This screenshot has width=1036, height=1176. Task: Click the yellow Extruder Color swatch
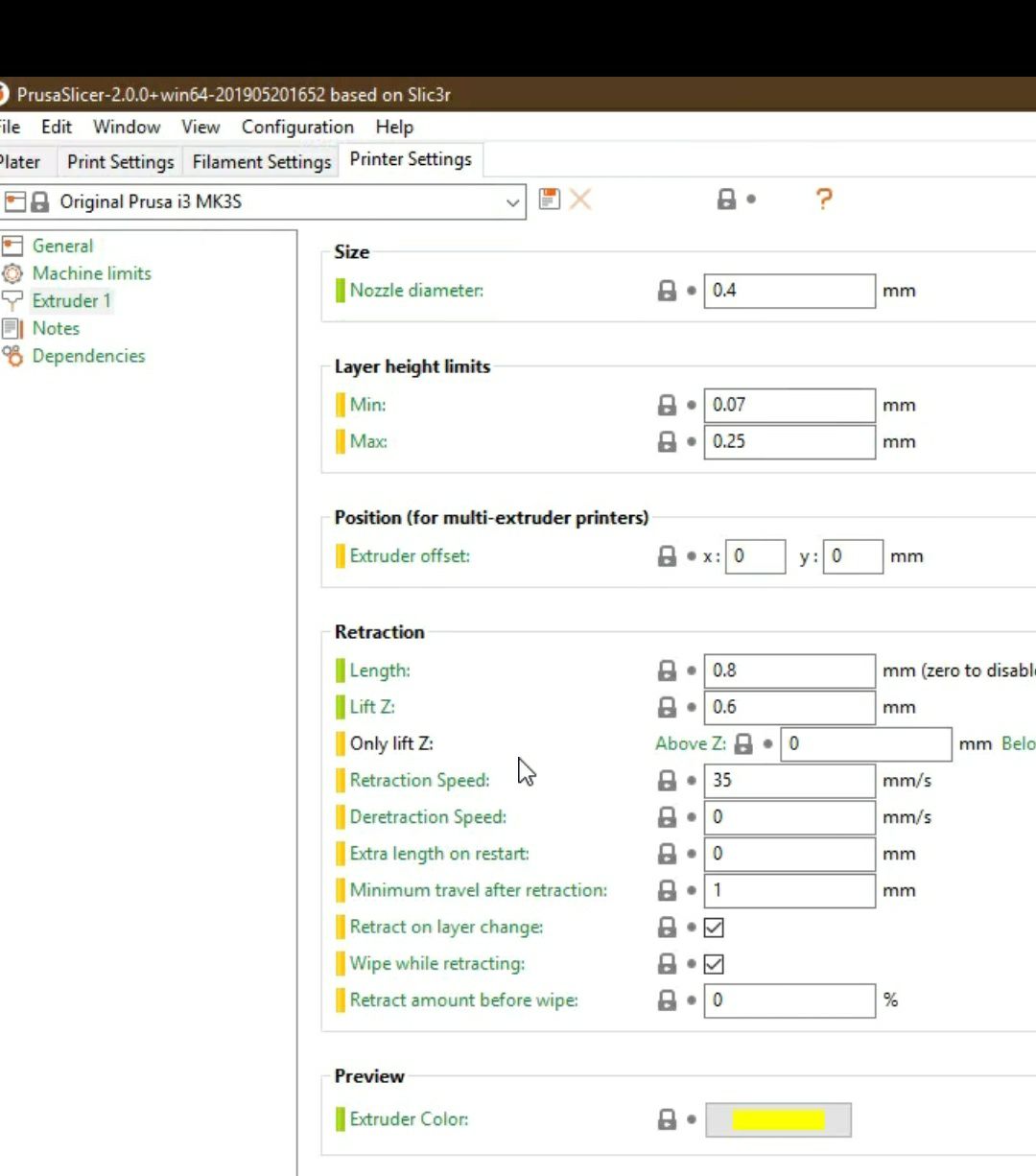pyautogui.click(x=778, y=1119)
